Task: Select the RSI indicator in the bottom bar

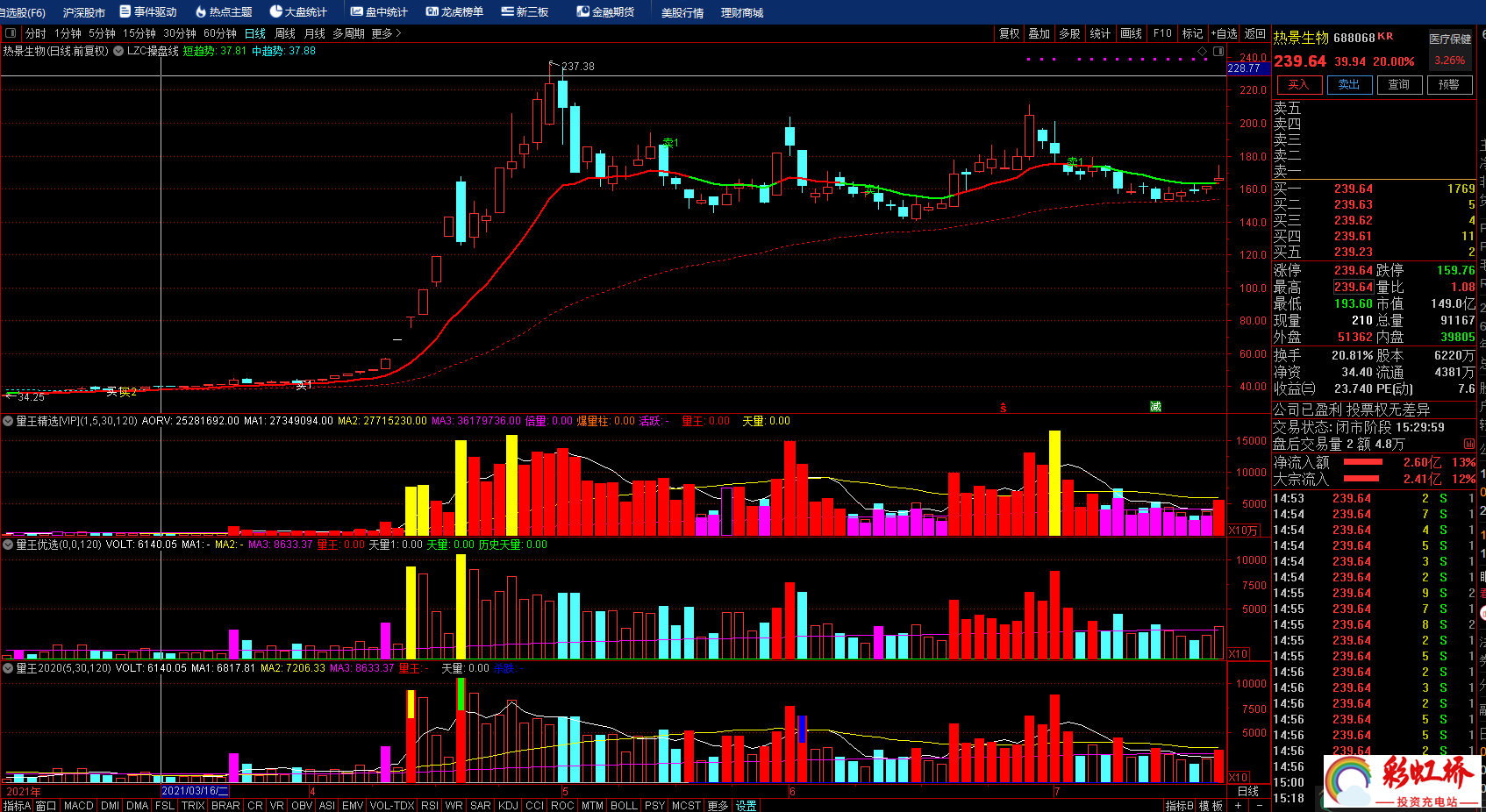Action: pyautogui.click(x=430, y=806)
